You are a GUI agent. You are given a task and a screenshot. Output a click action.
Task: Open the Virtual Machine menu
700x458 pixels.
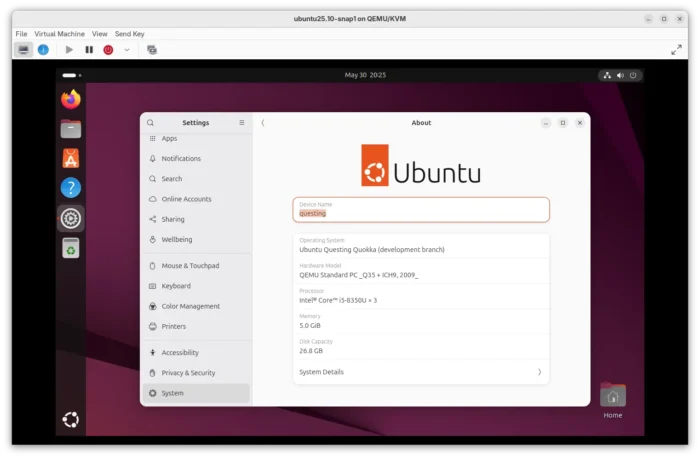click(59, 34)
